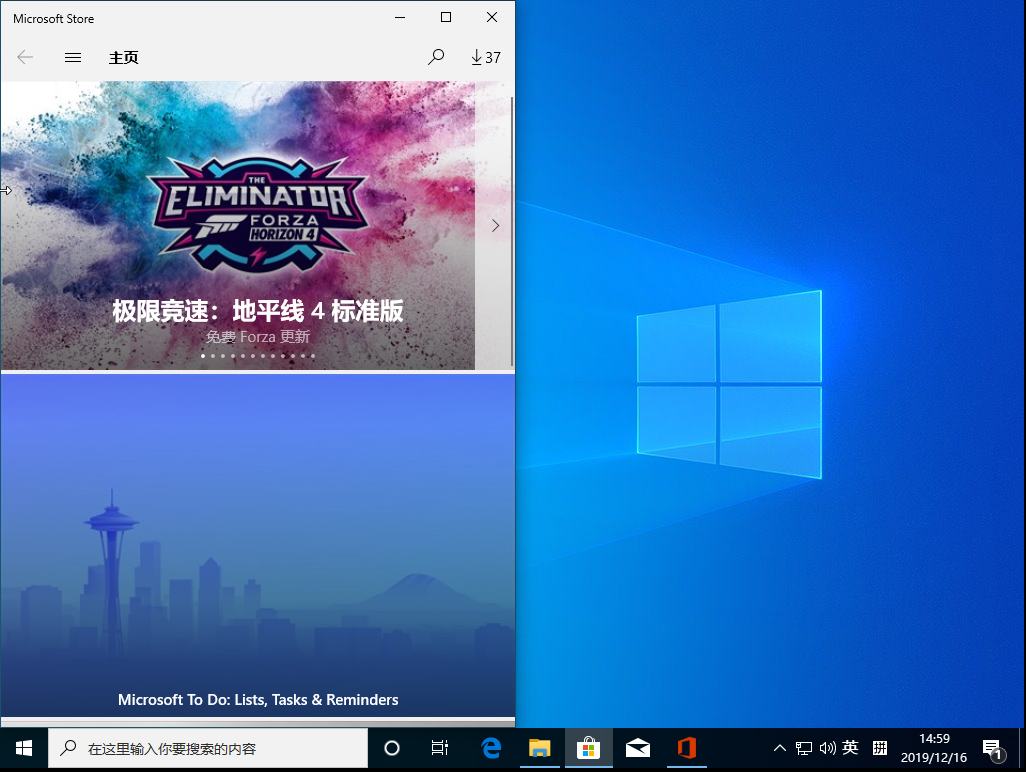The image size is (1026, 772).
Task: View the 37 pending downloads
Action: tap(484, 57)
